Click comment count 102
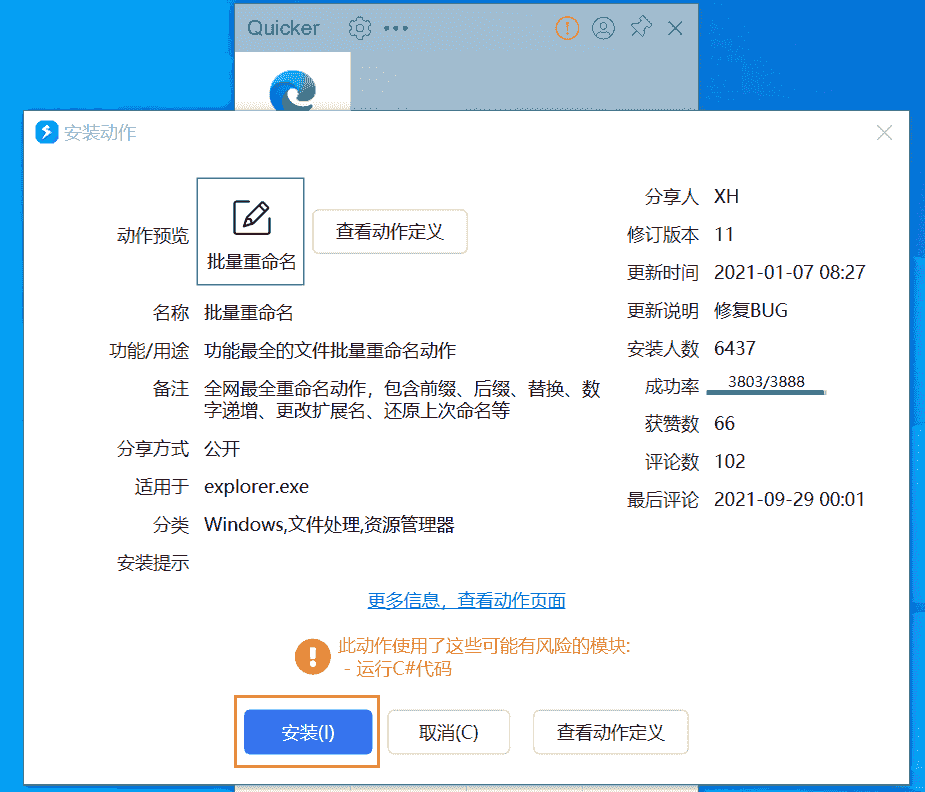 tap(730, 461)
